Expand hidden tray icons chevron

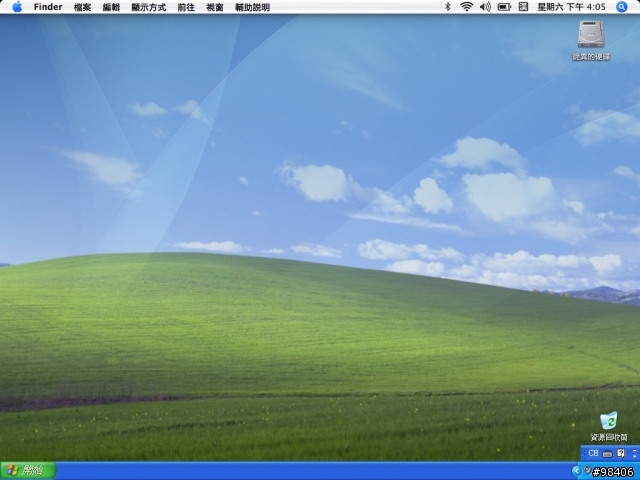(576, 471)
